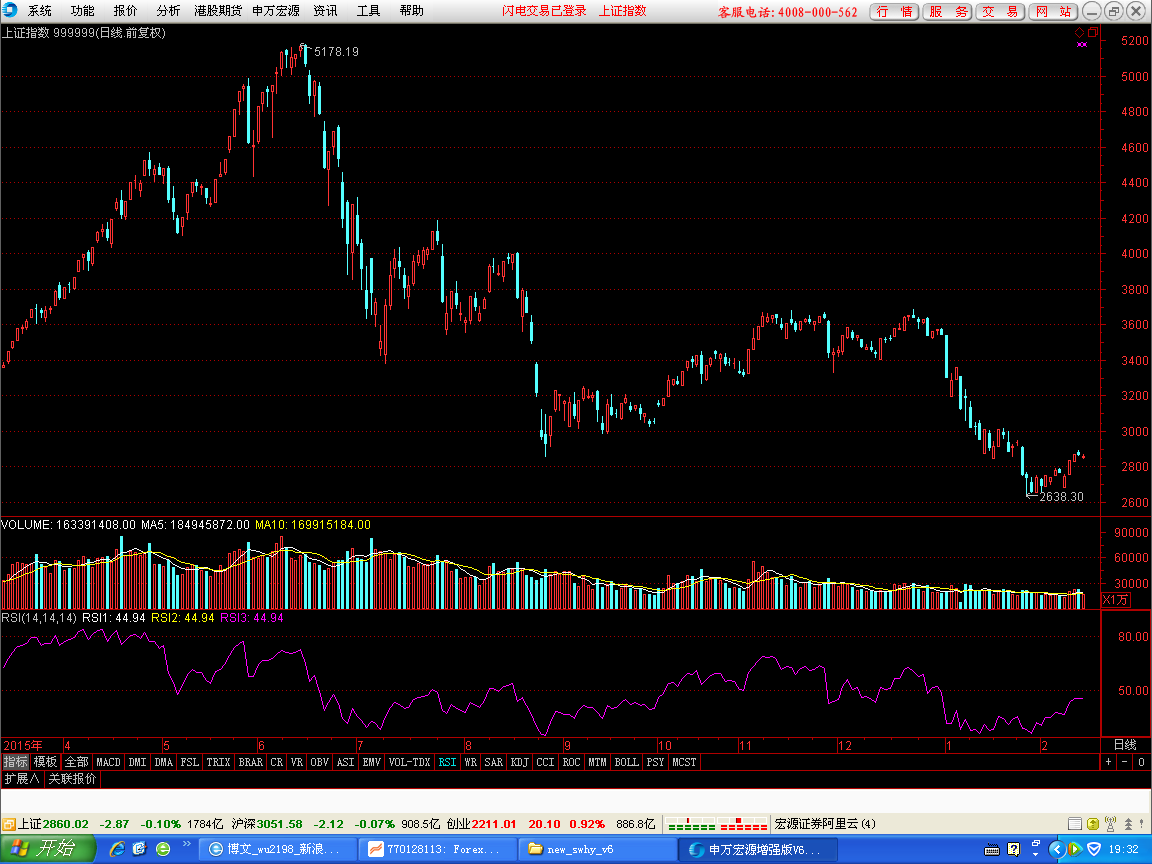Select the 模板 tab
This screenshot has height=864, width=1152.
pyautogui.click(x=46, y=762)
